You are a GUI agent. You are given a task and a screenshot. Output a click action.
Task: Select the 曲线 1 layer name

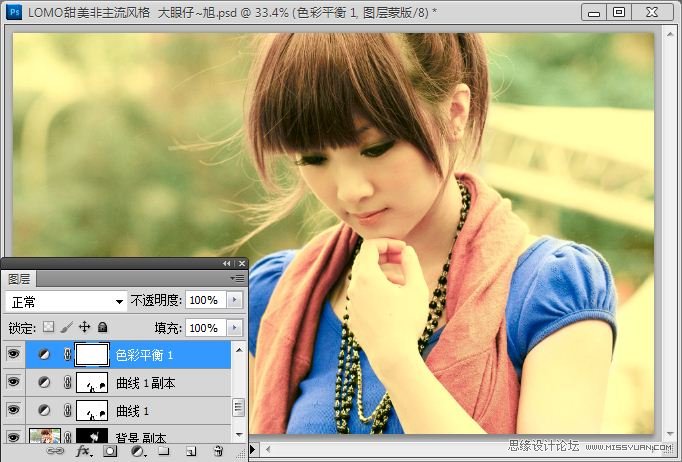(133, 411)
